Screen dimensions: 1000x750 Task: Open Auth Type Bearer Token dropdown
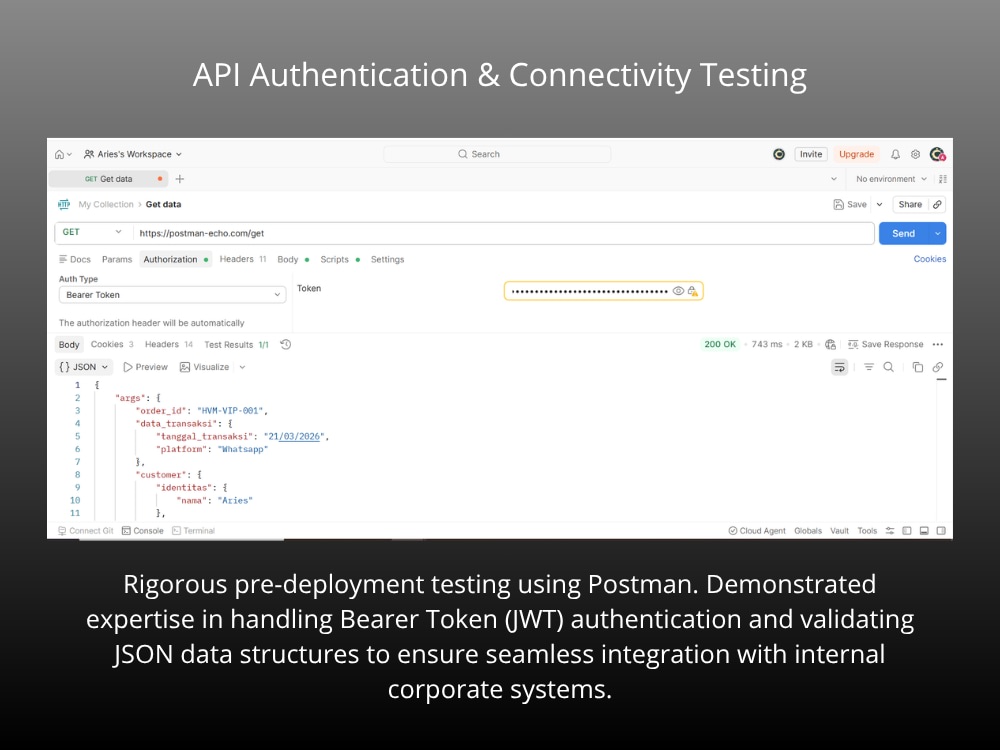coord(172,295)
